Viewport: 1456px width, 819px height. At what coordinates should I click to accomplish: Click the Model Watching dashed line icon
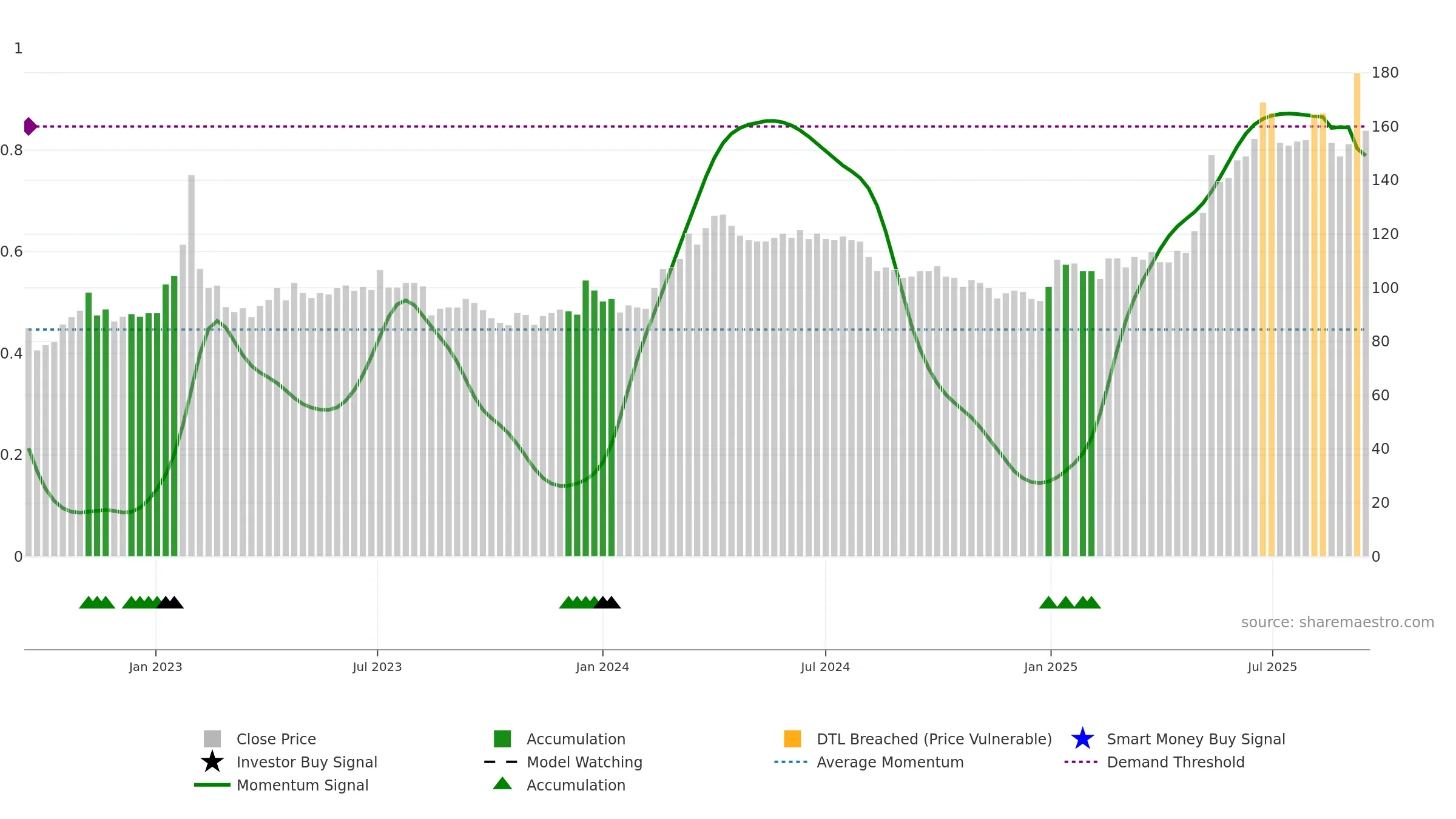pos(501,762)
